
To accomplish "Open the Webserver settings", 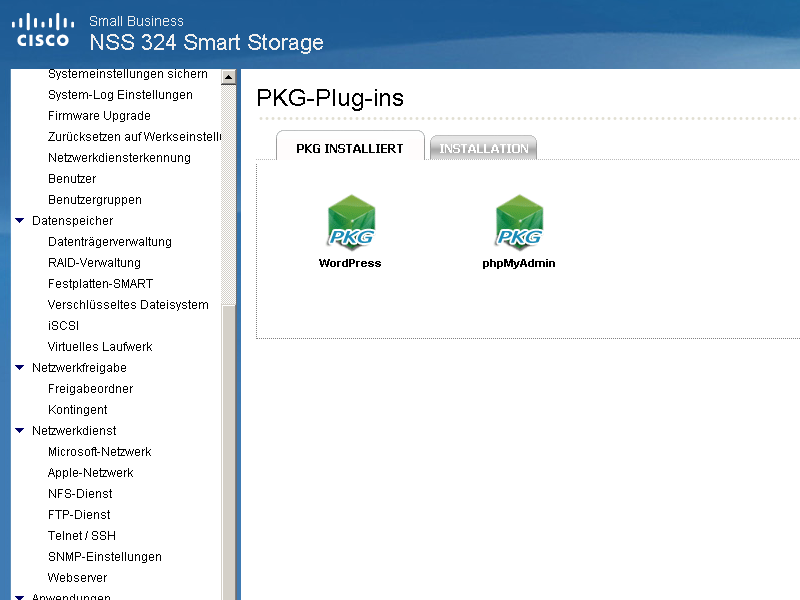I will 78,578.
